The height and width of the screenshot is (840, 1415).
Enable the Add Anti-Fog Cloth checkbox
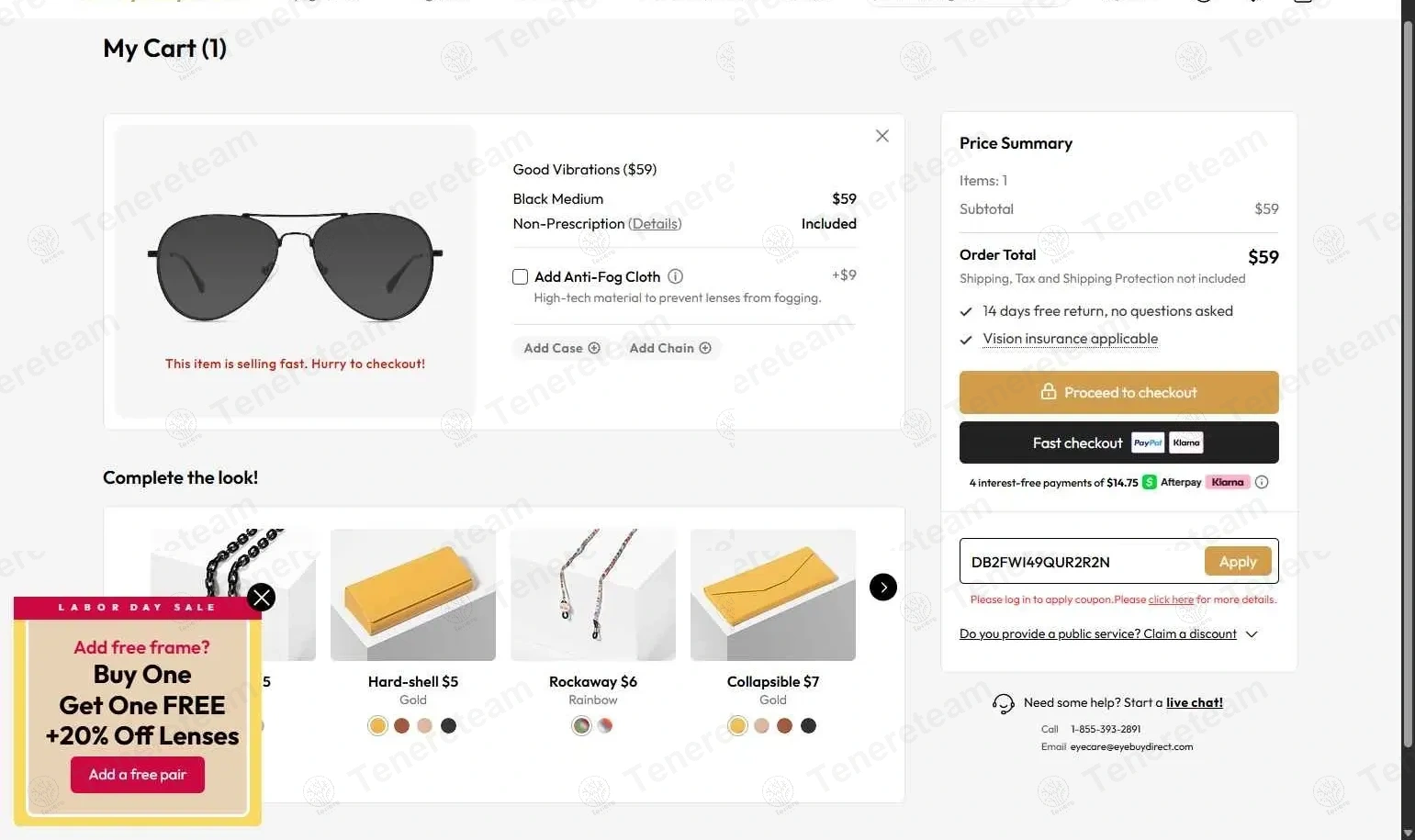520,276
